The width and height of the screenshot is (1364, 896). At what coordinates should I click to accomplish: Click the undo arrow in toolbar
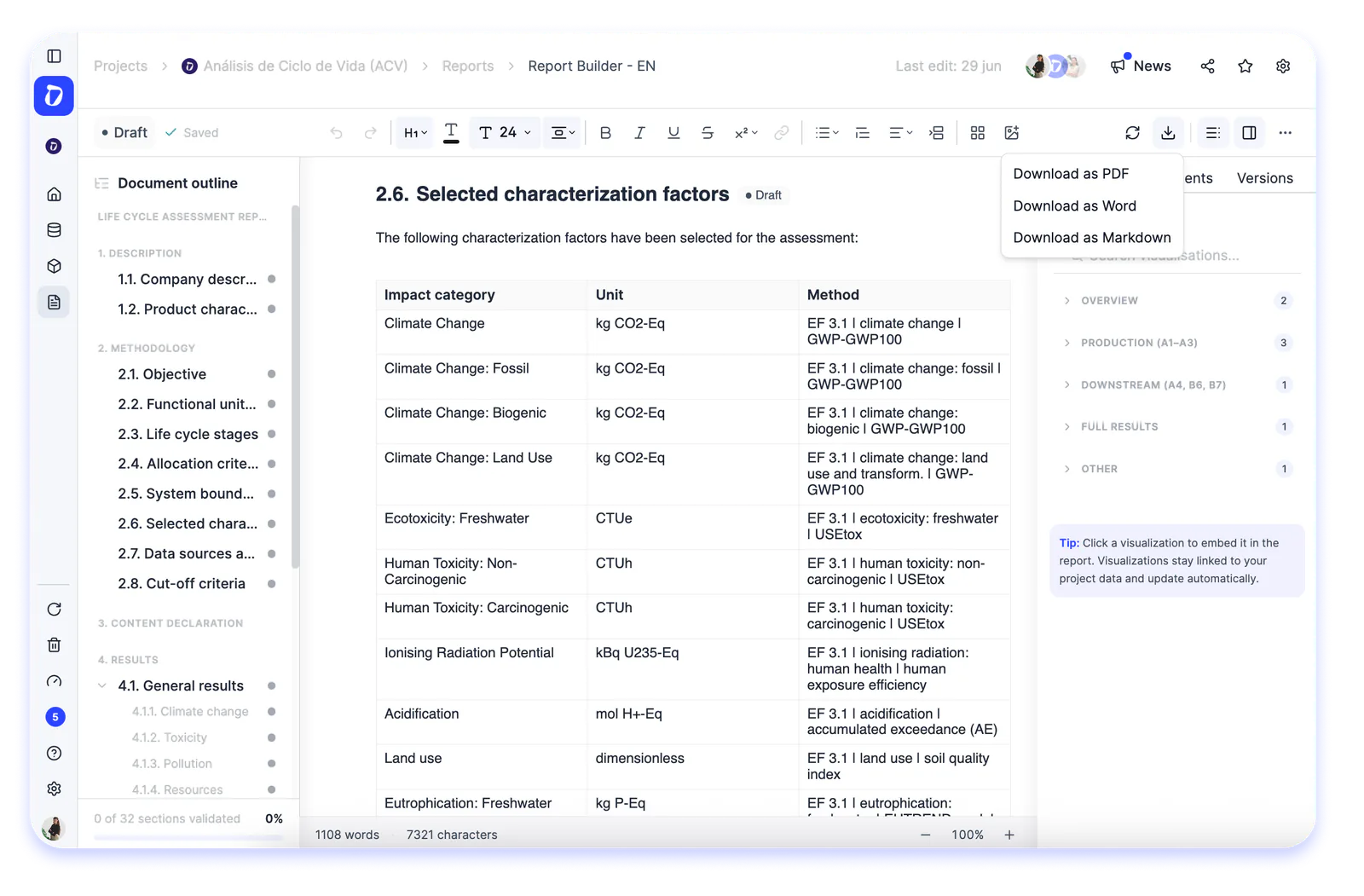click(x=337, y=133)
